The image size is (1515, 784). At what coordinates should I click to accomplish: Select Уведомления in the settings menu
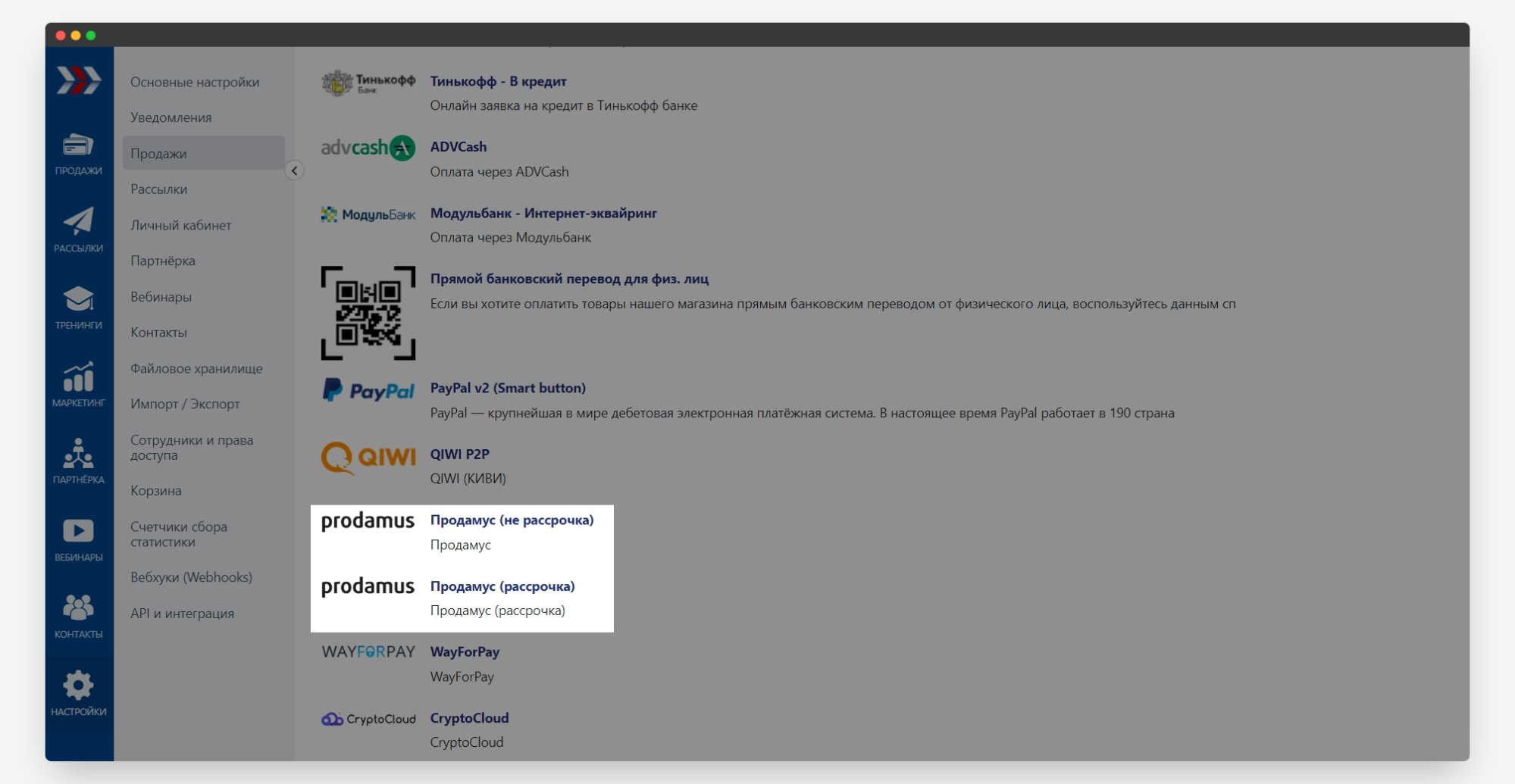[171, 117]
